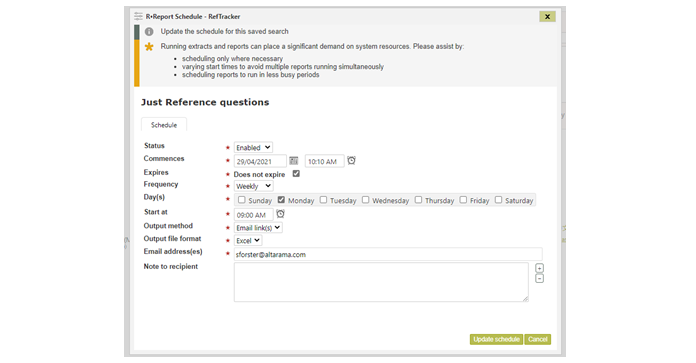Screen dimensions: 696x363
Task: Click the info icon next to Update the schedule
Action: (x=149, y=32)
